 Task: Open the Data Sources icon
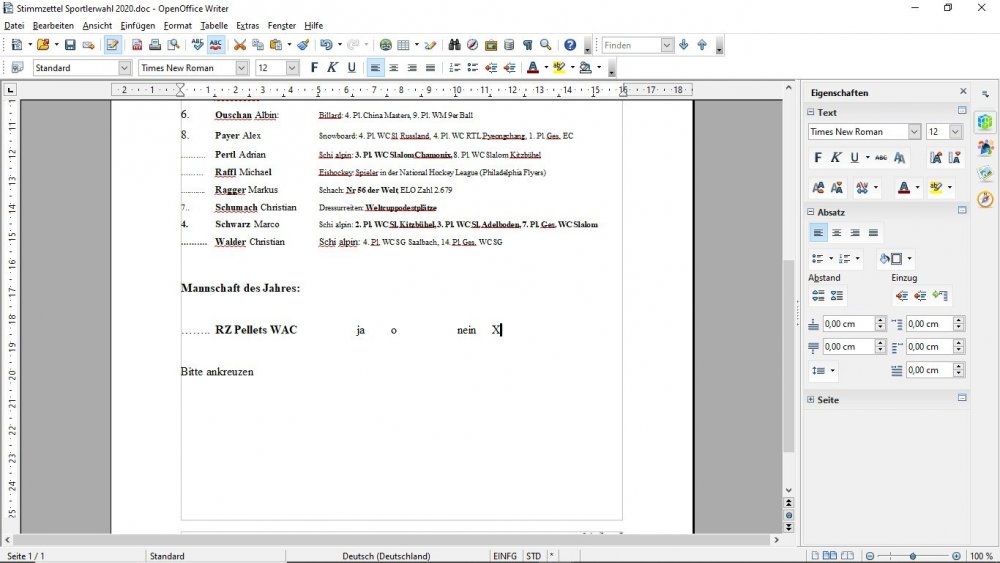[x=509, y=45]
